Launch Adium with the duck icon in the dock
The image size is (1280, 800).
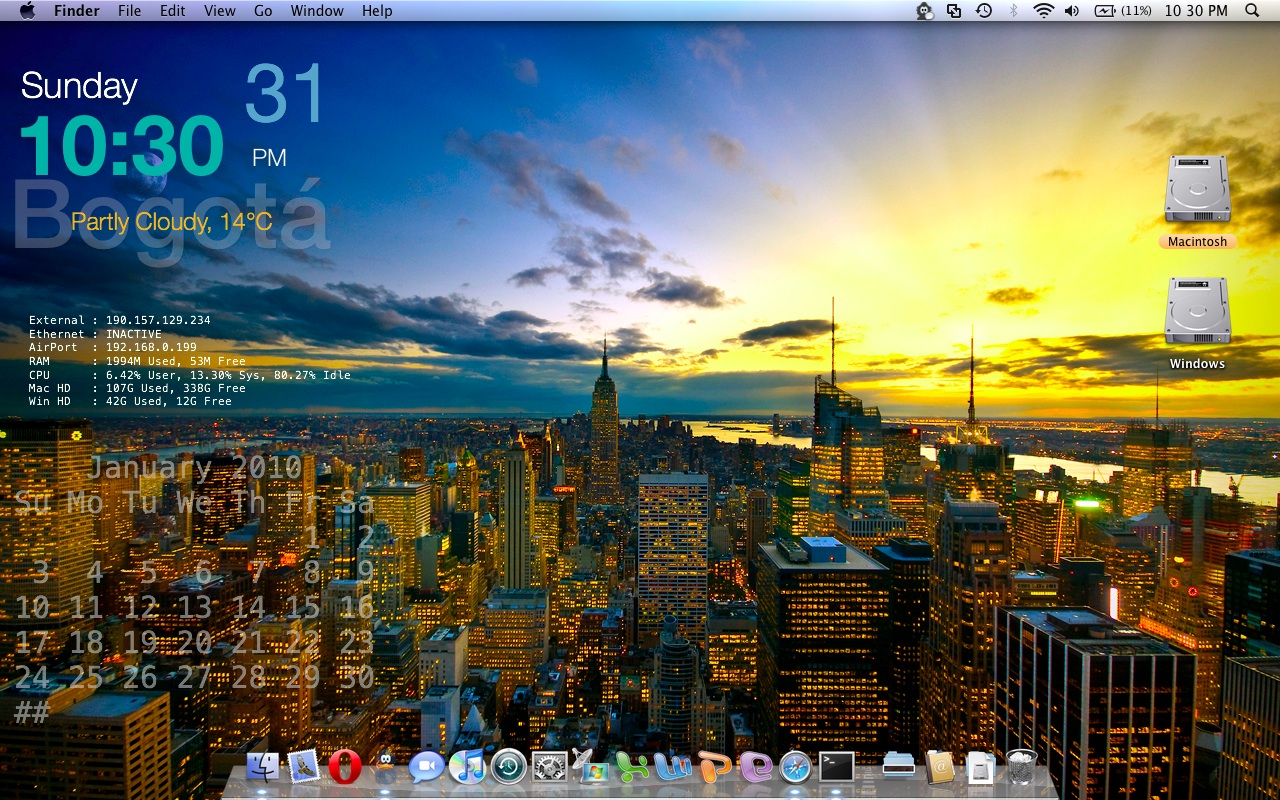[385, 767]
